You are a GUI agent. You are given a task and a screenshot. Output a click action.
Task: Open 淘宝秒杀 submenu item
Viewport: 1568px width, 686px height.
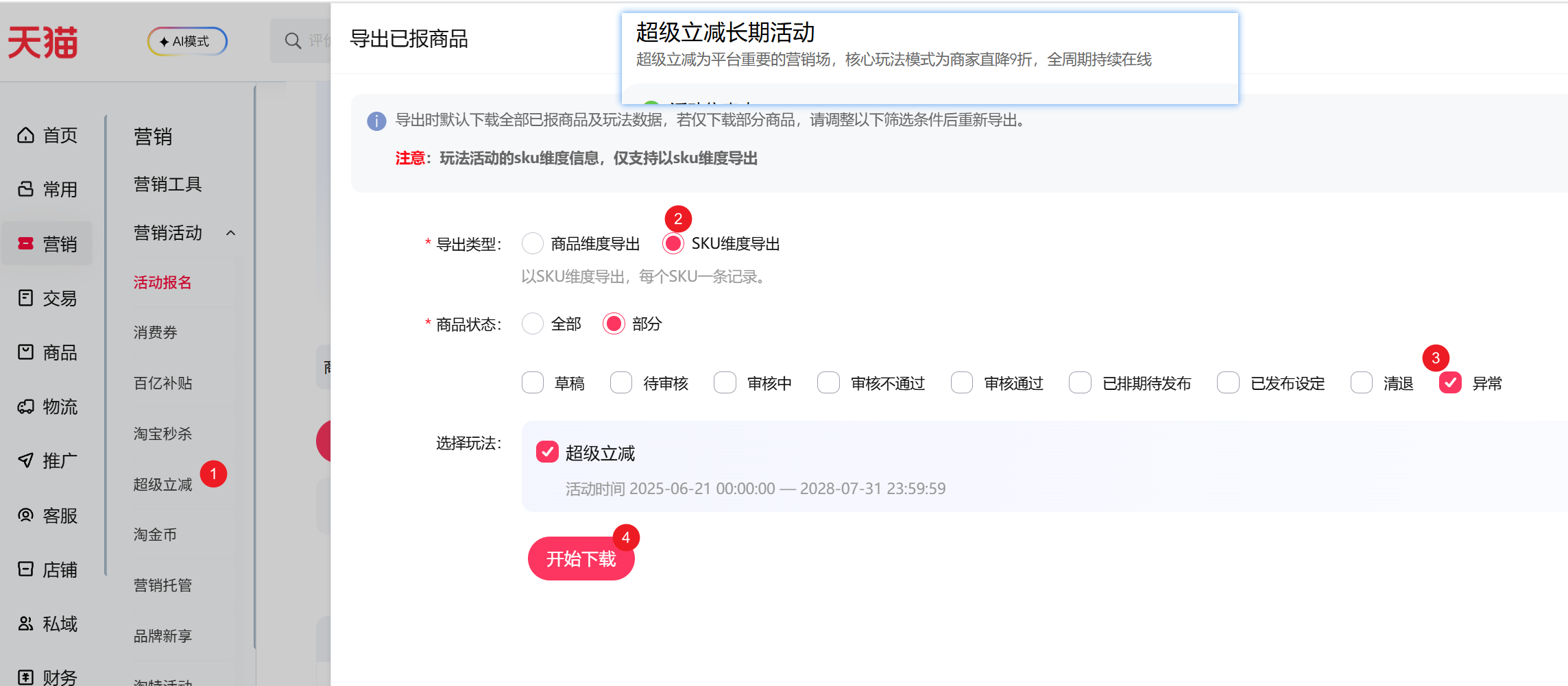[162, 434]
